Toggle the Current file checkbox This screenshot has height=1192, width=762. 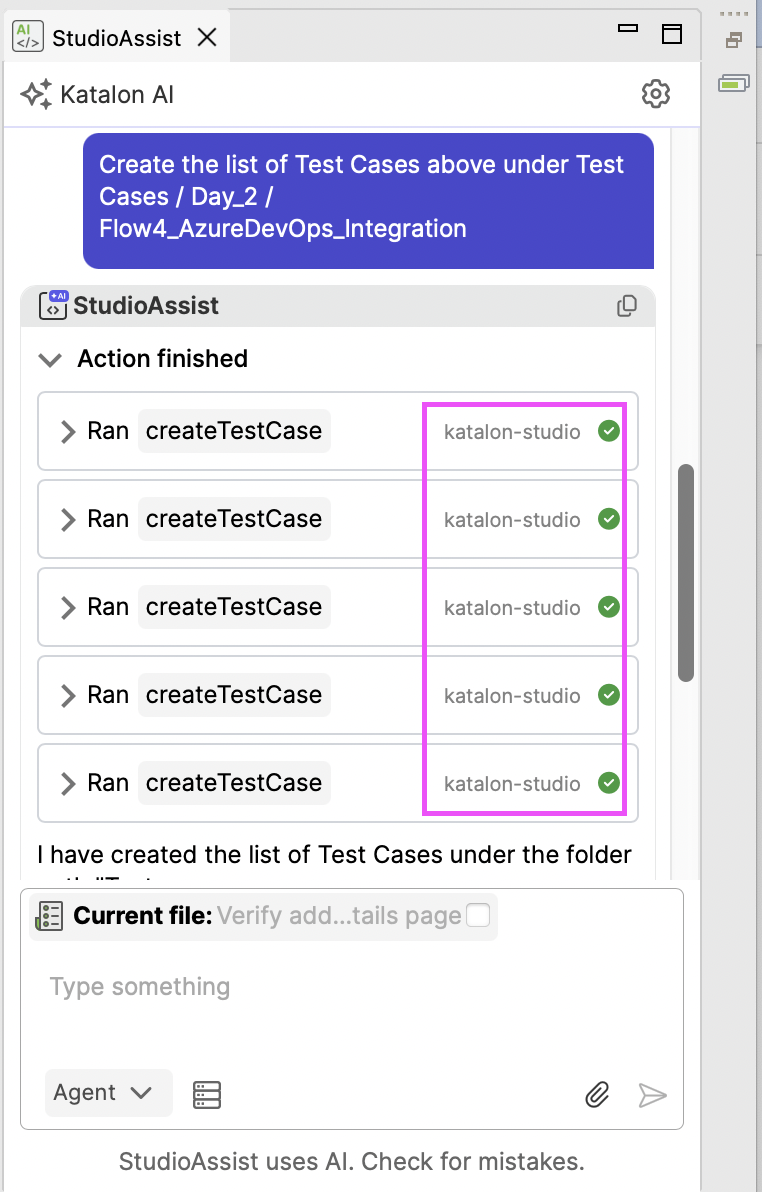pos(478,915)
